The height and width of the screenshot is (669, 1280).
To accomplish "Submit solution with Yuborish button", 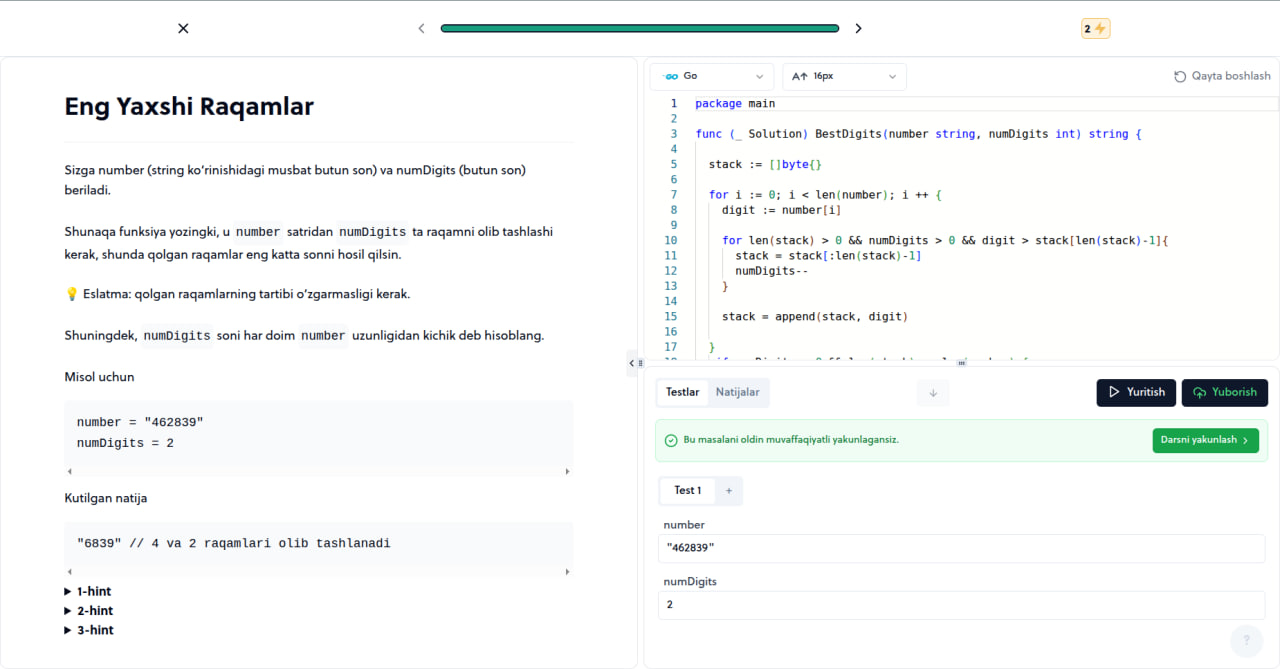I will point(1225,392).
